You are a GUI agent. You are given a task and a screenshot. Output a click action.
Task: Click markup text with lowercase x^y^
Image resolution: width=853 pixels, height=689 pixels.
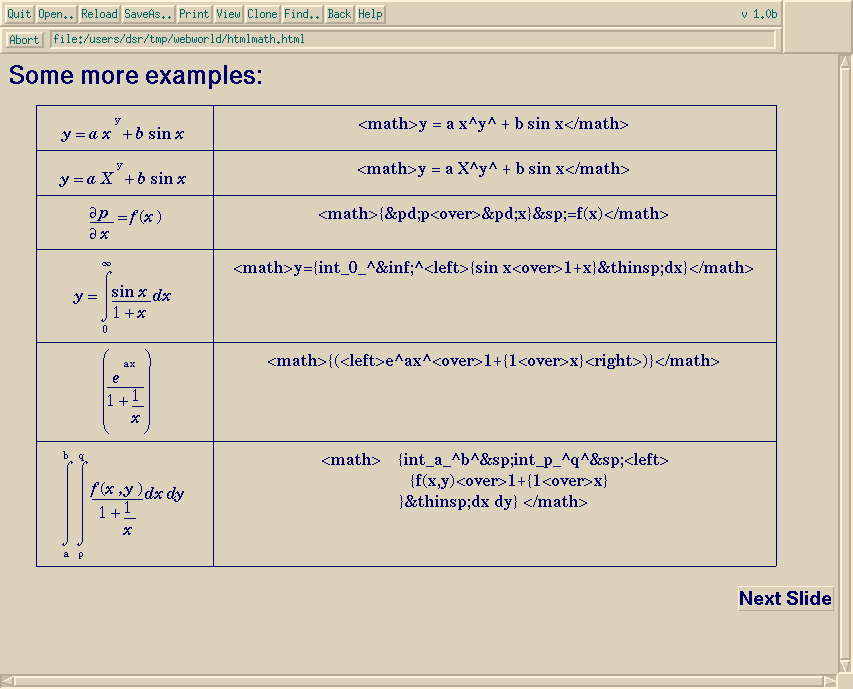click(493, 124)
